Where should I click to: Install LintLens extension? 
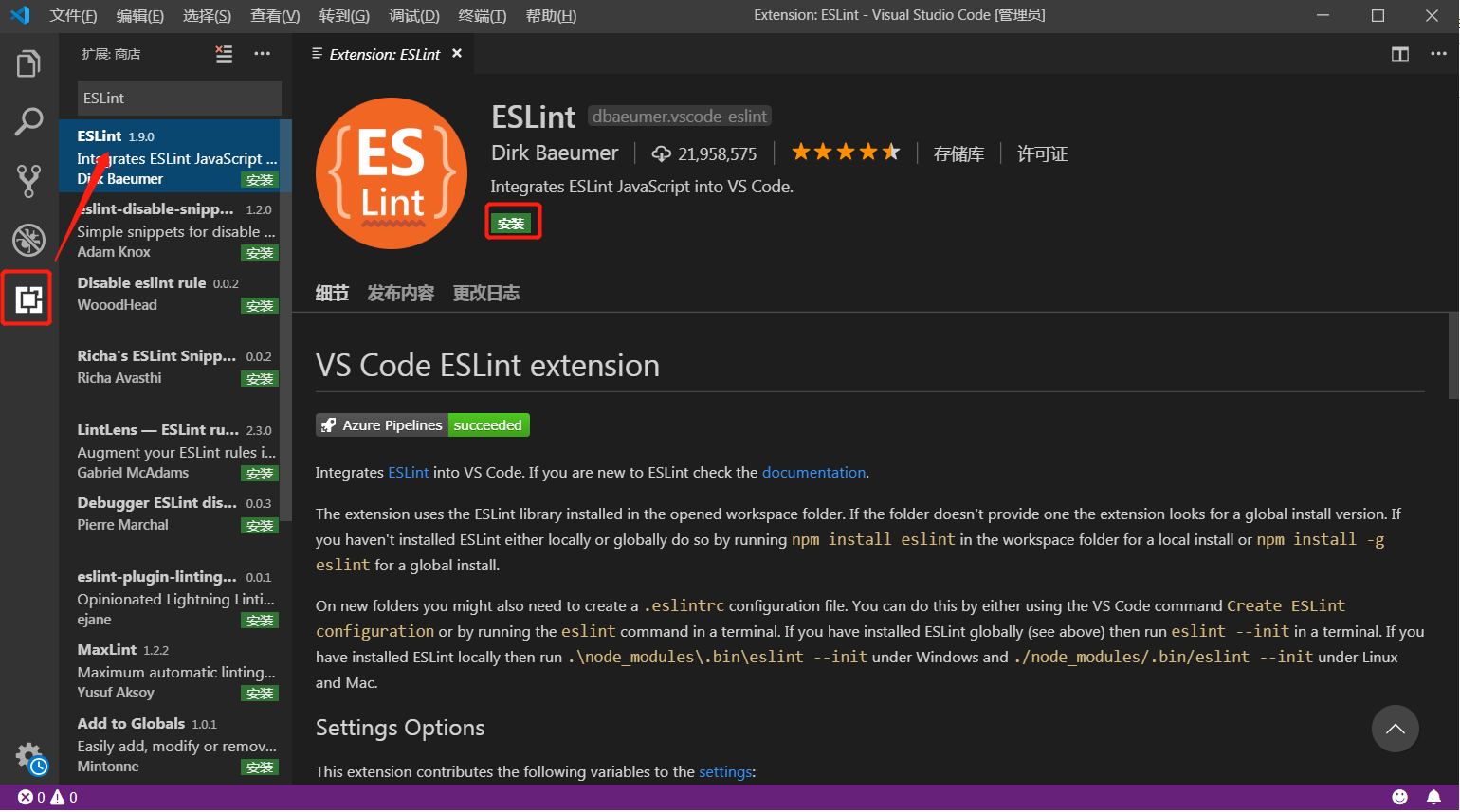tap(260, 474)
